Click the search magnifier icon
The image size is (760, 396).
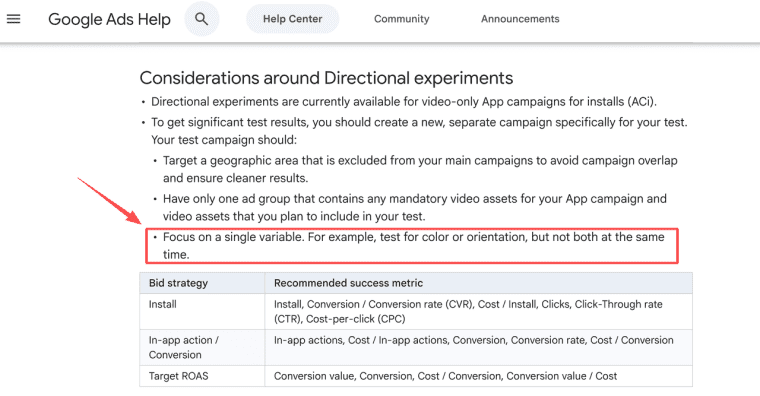202,19
